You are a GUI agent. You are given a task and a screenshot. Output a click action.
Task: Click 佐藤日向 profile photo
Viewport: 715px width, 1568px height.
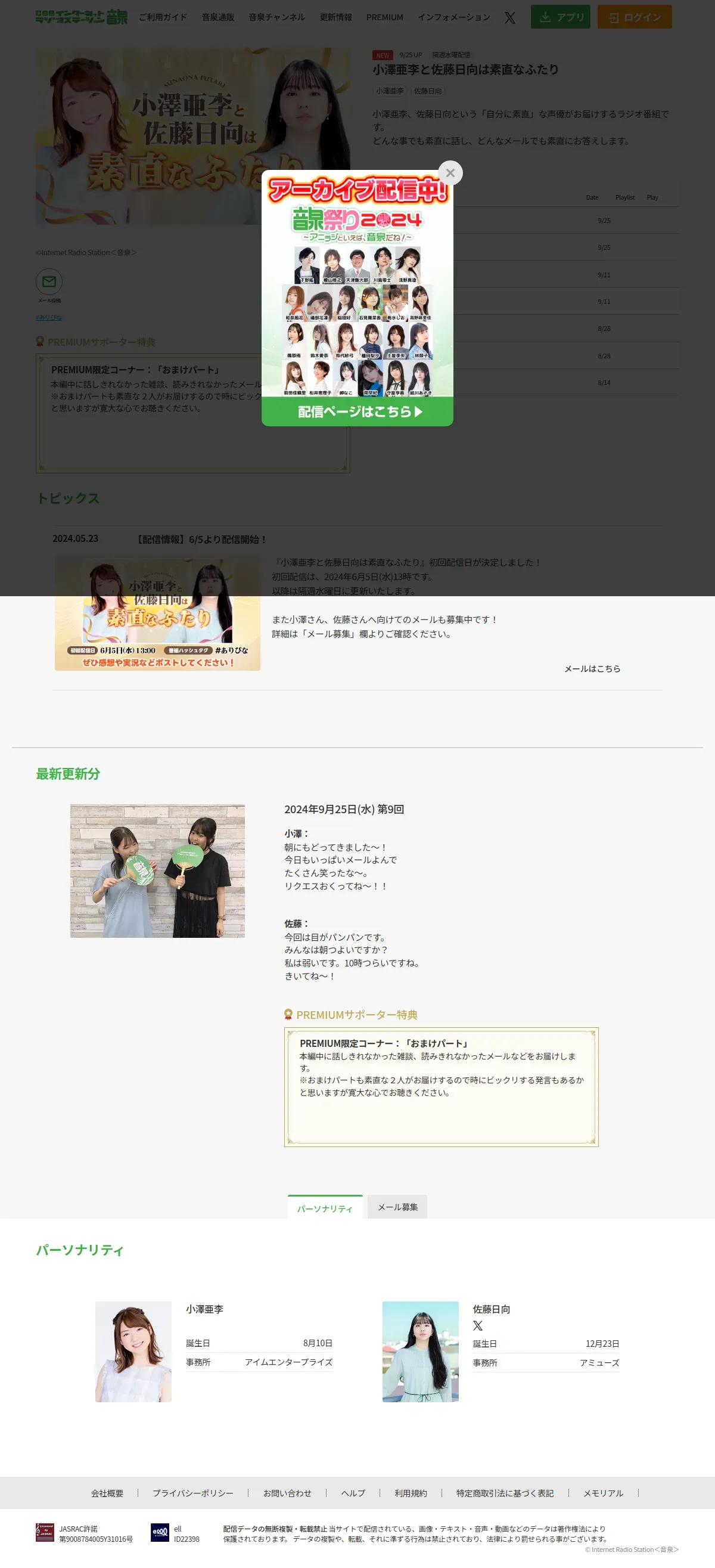421,1352
